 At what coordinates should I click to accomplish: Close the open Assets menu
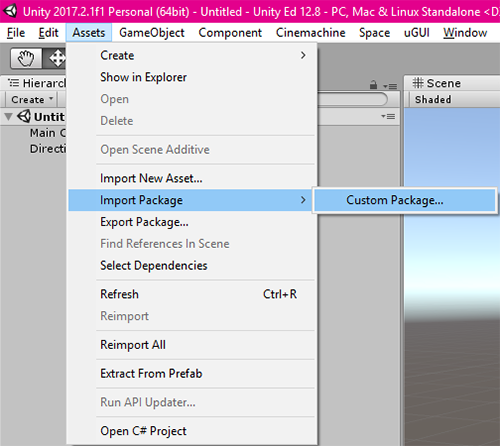[89, 33]
